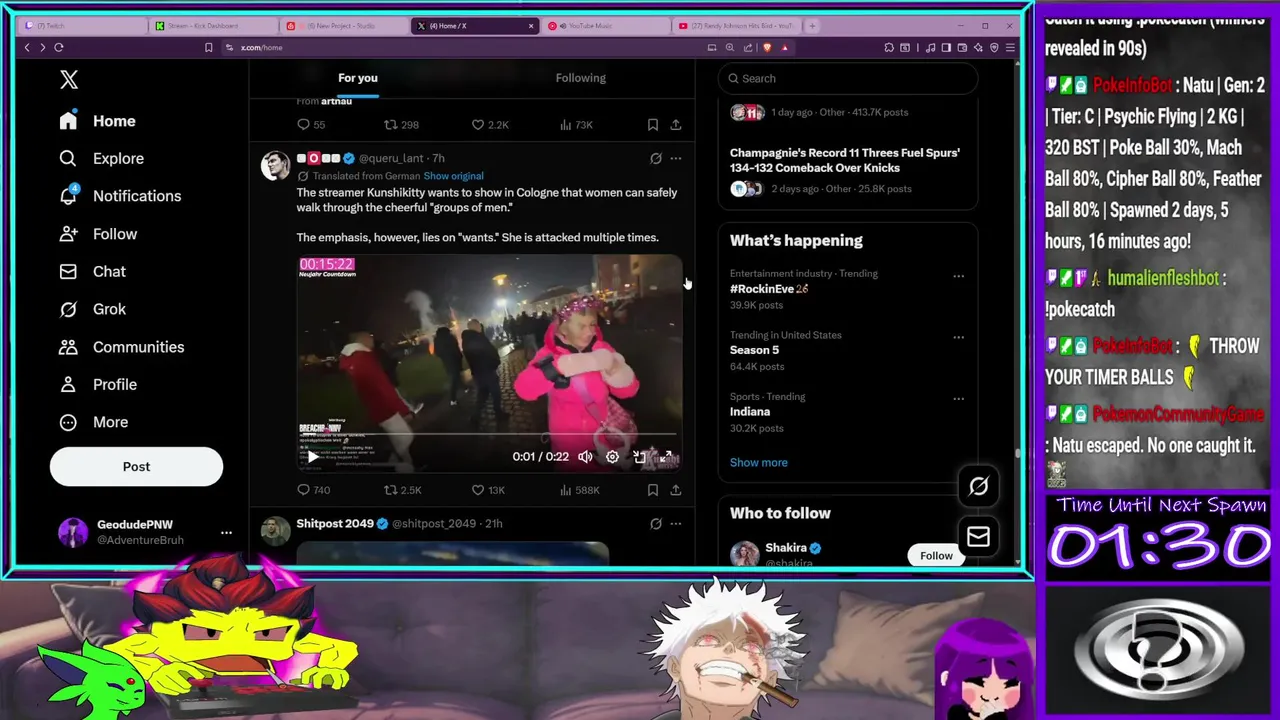Viewport: 1280px width, 720px height.
Task: Switch to Kick Dashboard browser tab
Action: click(x=212, y=26)
